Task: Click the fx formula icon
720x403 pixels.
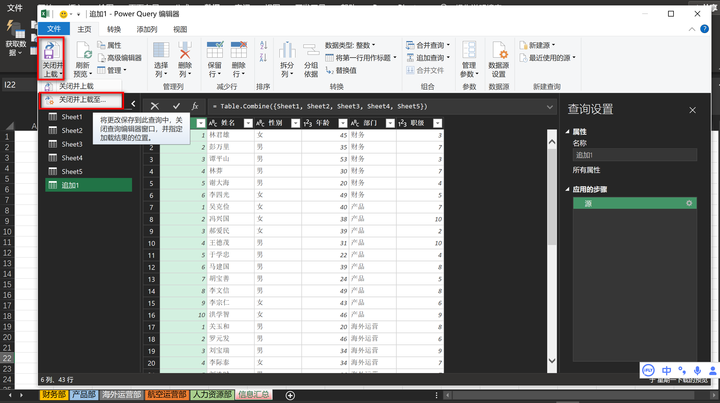Action: click(x=195, y=106)
